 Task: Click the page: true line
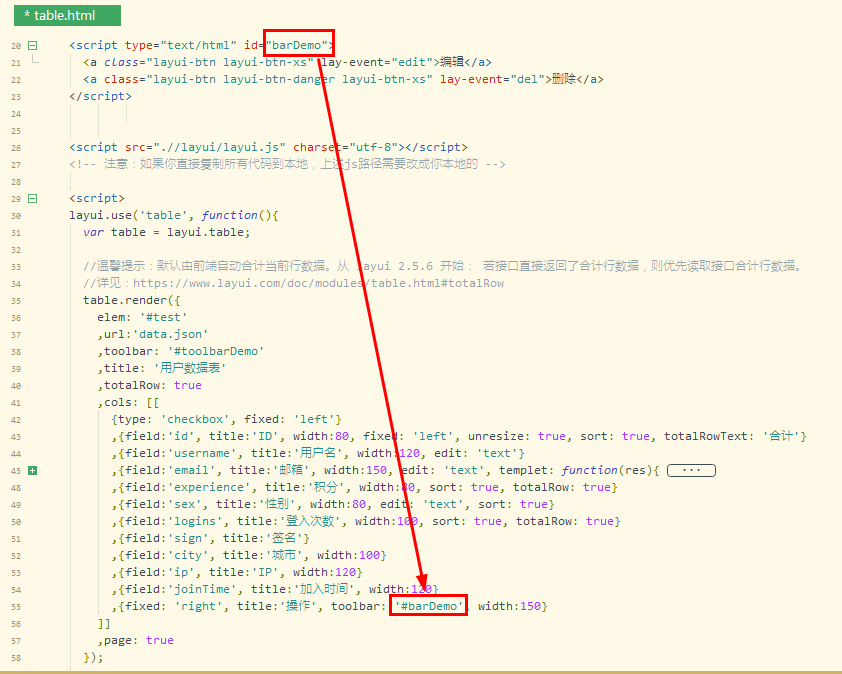click(x=135, y=640)
